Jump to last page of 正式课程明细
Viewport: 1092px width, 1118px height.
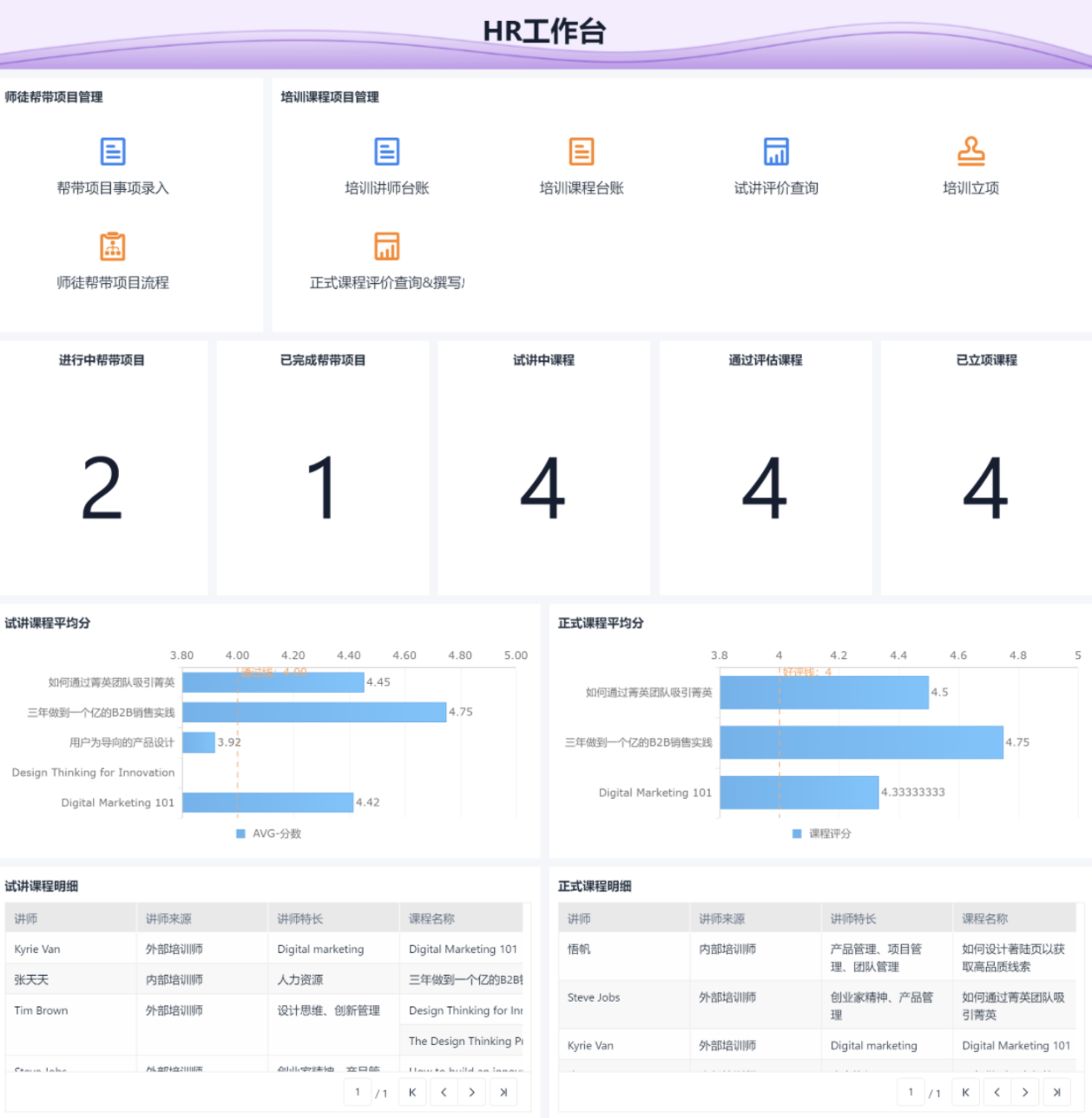[x=1056, y=1093]
